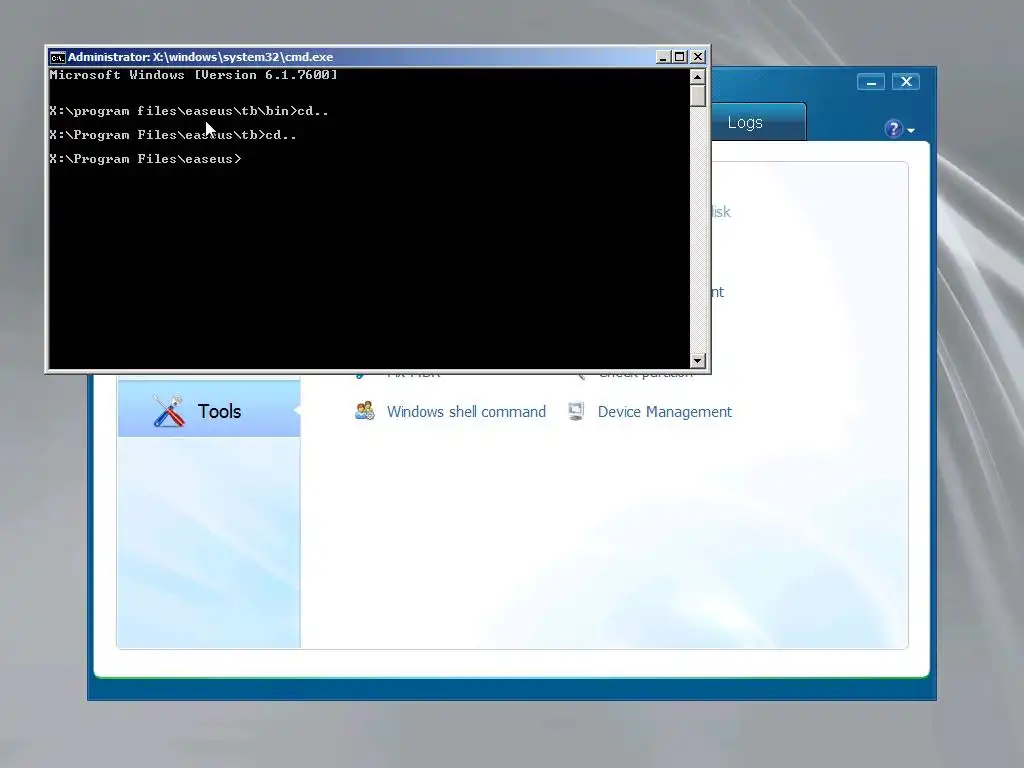Screen dimensions: 1024x768
Task: Expand the help dropdown arrow
Action: click(911, 131)
